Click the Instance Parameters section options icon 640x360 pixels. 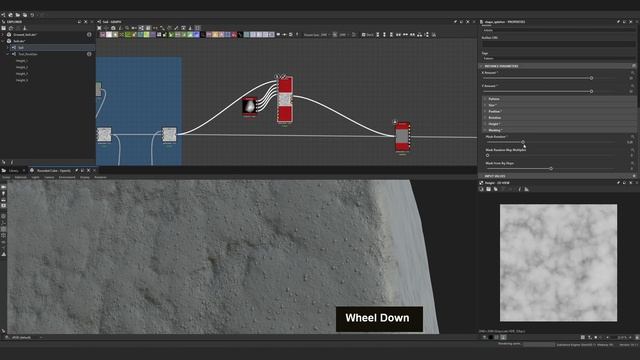click(x=634, y=66)
